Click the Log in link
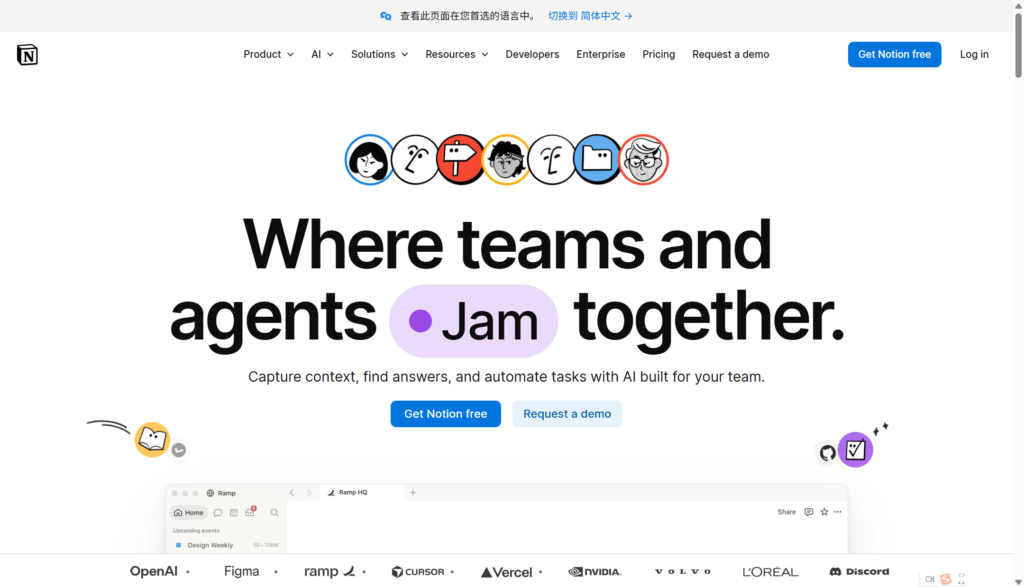This screenshot has height=587, width=1024. tap(974, 54)
